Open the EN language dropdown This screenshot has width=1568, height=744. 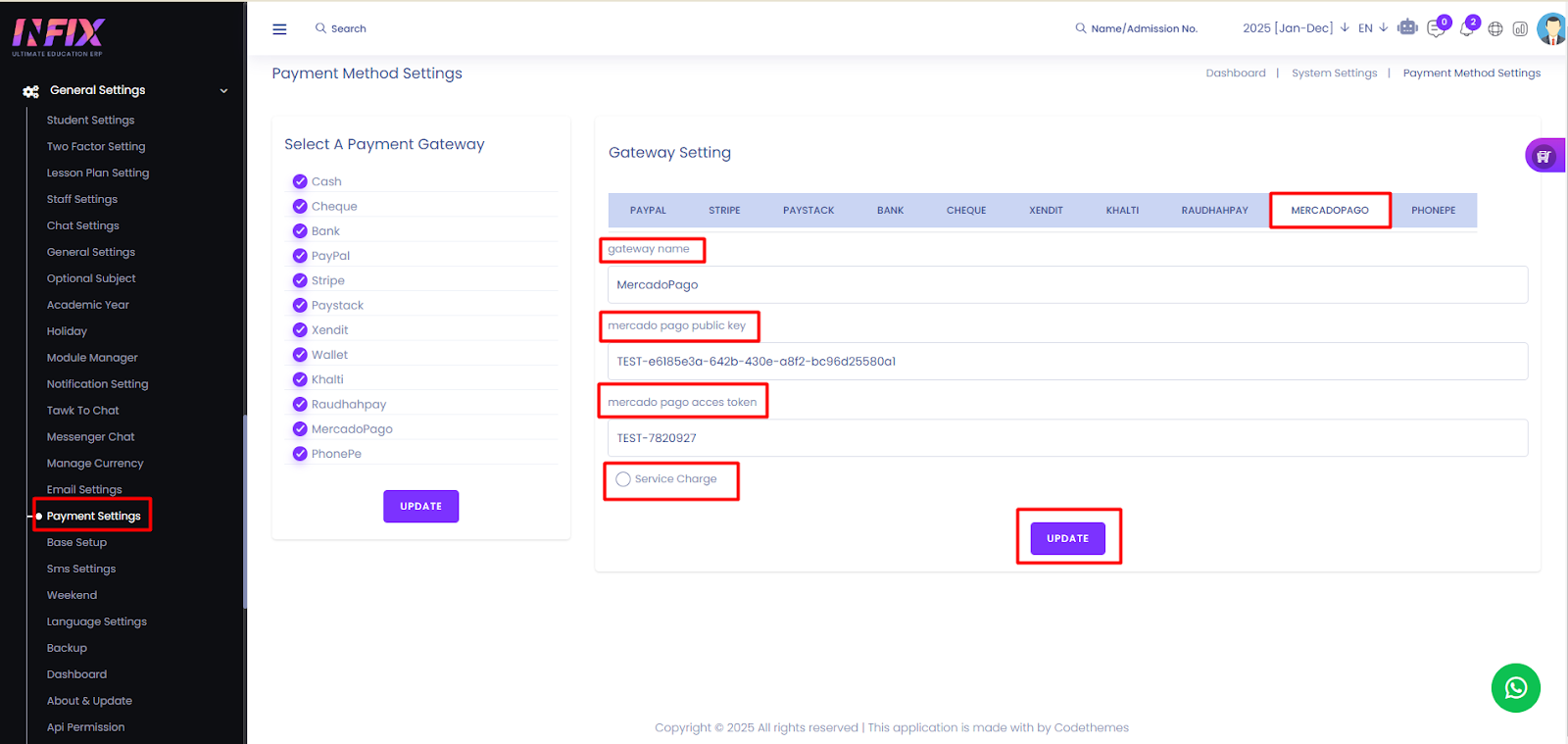click(1373, 28)
